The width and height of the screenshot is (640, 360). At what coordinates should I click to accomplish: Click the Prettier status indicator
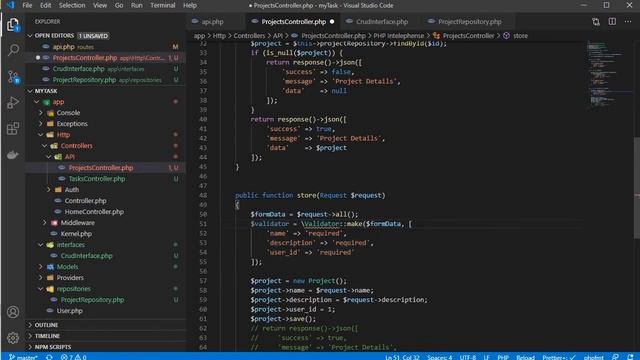(559, 357)
